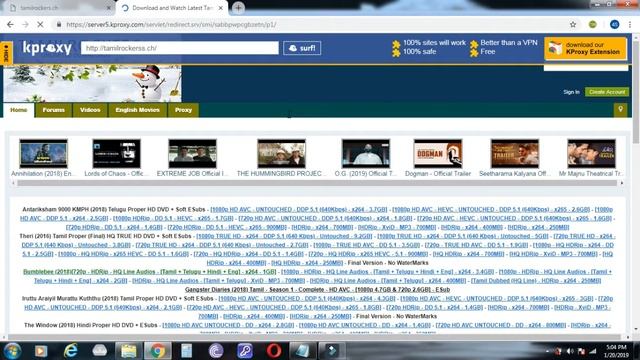Close the Download and Watch Latest tab
The width and height of the screenshot is (640, 360).
pos(221,8)
